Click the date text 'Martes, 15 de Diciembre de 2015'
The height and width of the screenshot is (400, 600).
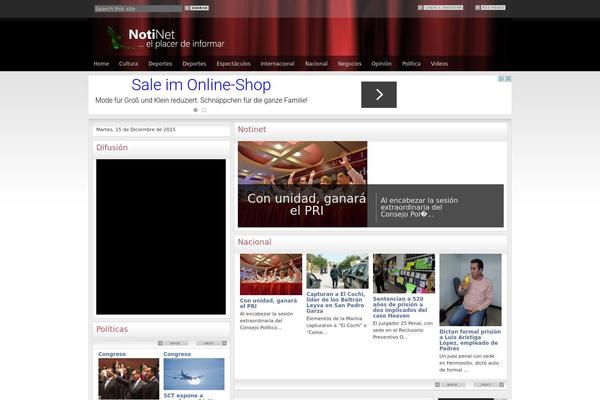coord(135,129)
